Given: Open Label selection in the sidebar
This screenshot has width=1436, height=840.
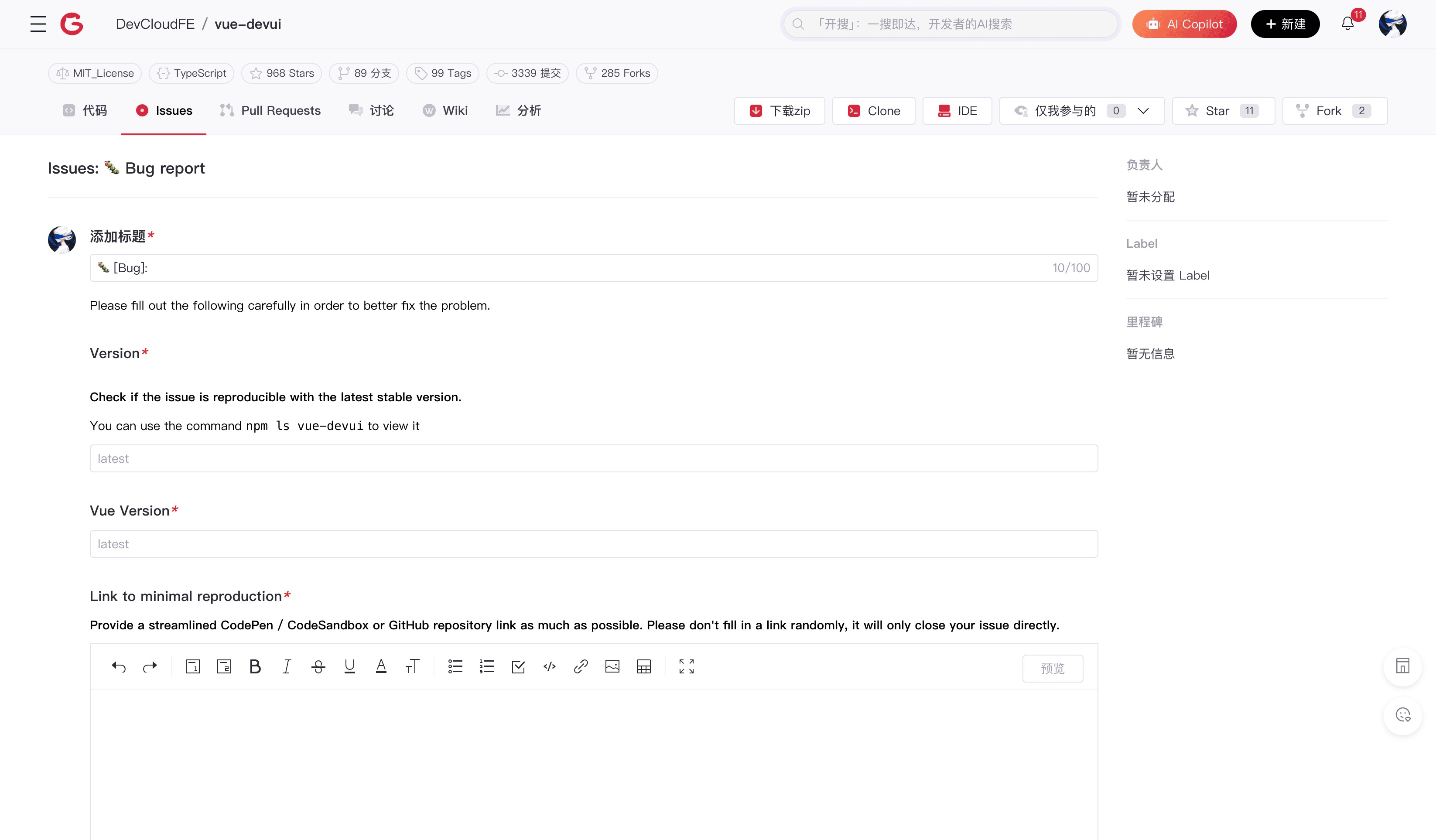Looking at the screenshot, I should (x=1168, y=275).
